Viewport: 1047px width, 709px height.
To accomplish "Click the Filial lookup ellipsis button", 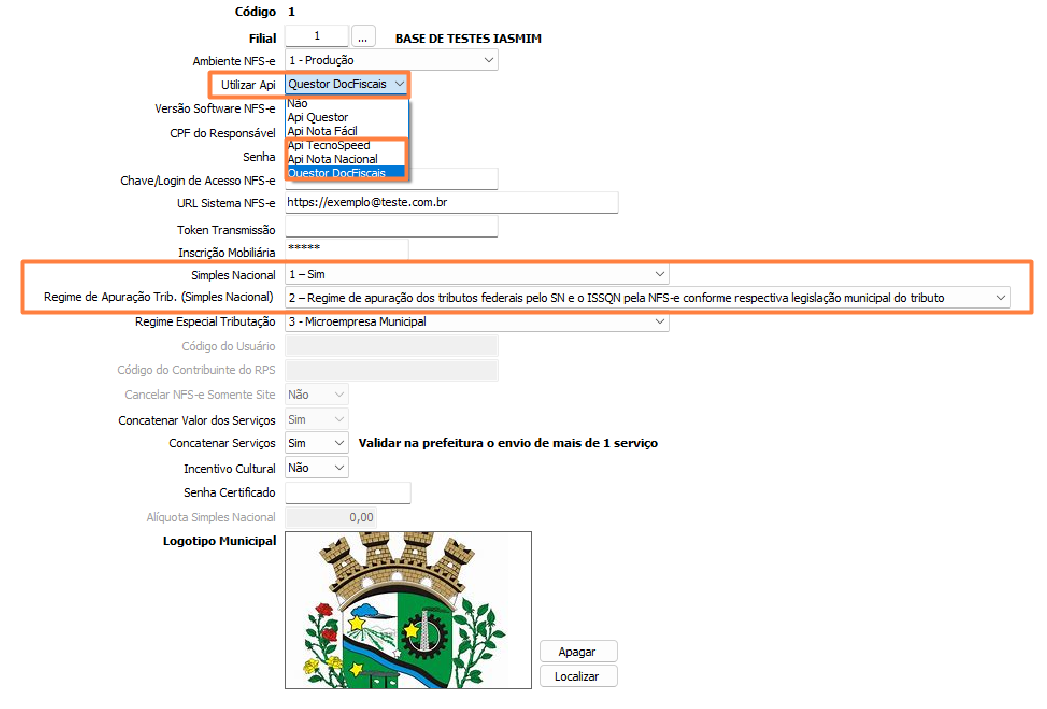I will click(363, 37).
